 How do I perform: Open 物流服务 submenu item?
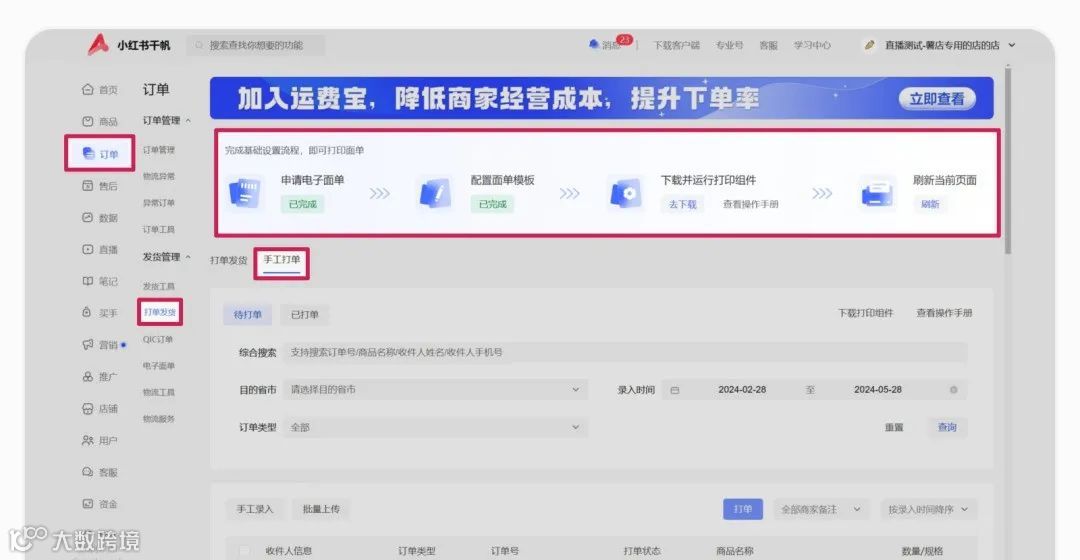[x=159, y=419]
